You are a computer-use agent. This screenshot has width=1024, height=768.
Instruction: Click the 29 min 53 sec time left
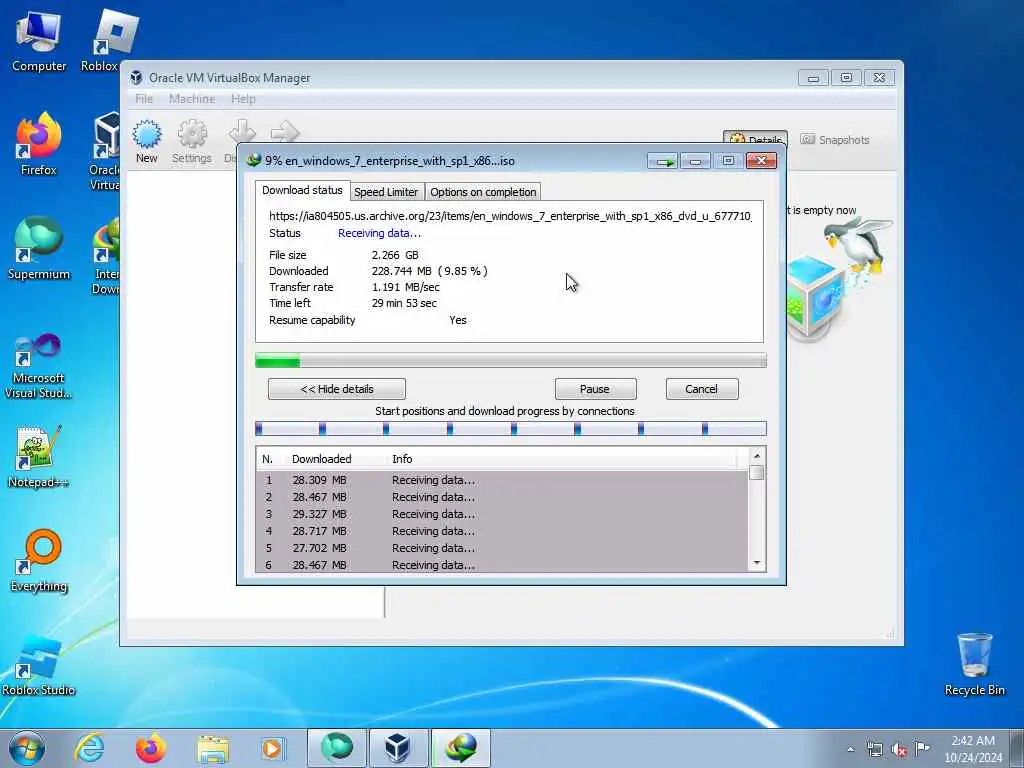(404, 303)
